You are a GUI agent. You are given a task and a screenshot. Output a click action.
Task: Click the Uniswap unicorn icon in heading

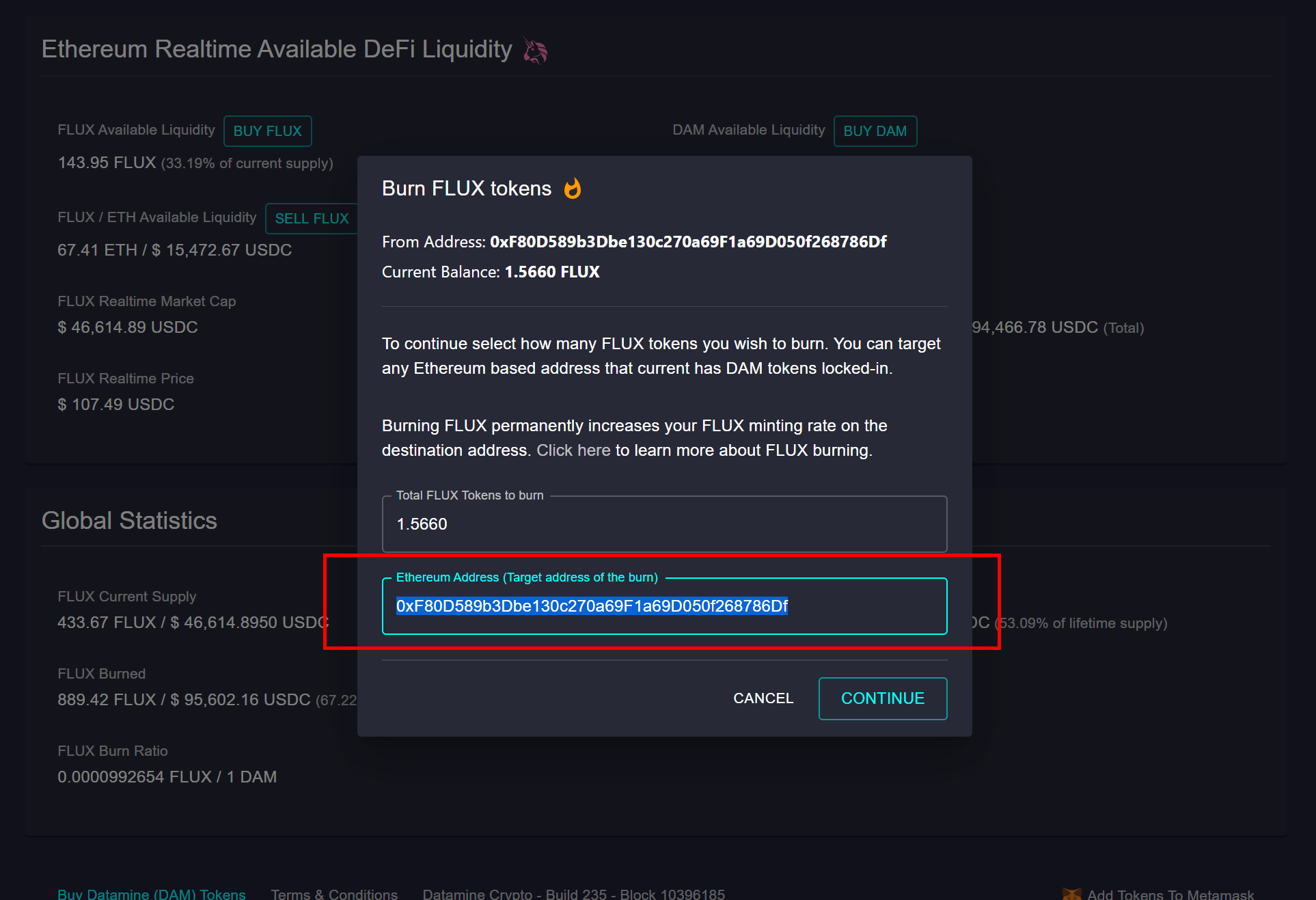coord(535,50)
